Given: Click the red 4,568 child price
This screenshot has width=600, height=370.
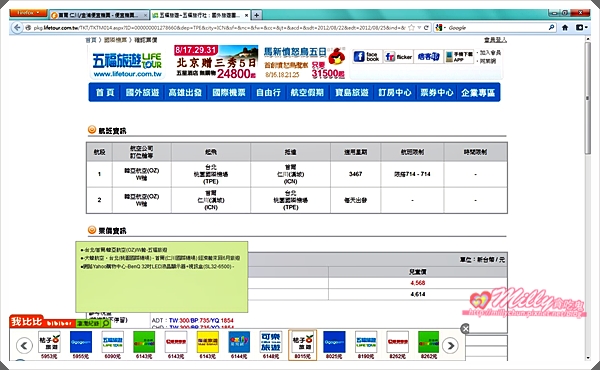Looking at the screenshot, I should pyautogui.click(x=417, y=283).
